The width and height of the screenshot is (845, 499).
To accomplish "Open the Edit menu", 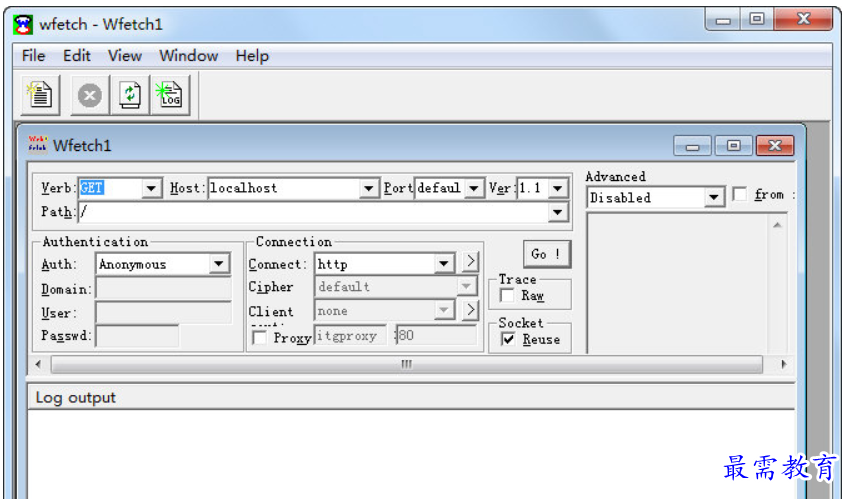I will 77,56.
